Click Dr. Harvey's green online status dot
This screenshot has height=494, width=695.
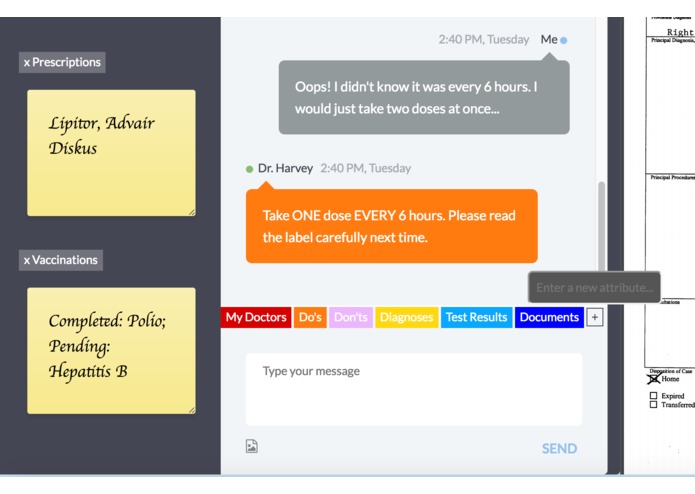coord(250,169)
